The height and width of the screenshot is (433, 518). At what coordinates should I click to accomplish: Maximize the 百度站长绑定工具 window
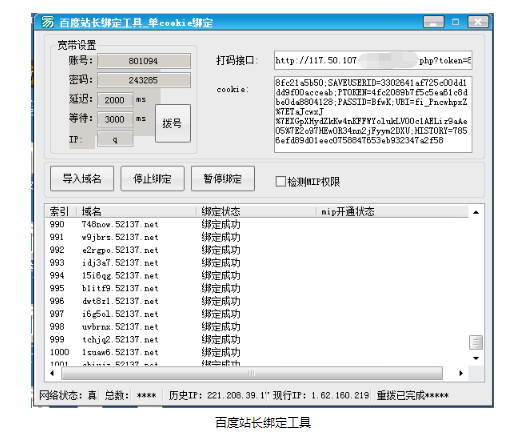click(456, 22)
